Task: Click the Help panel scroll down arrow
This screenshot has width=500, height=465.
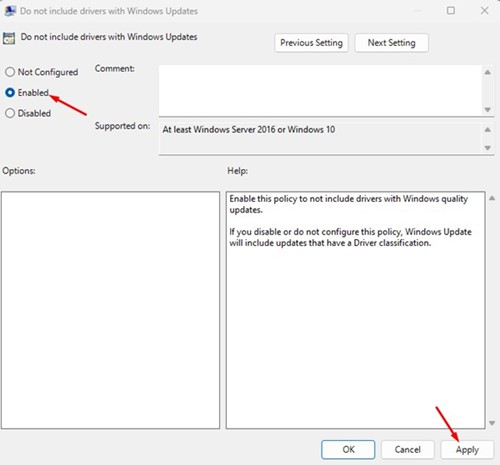Action: pos(492,423)
